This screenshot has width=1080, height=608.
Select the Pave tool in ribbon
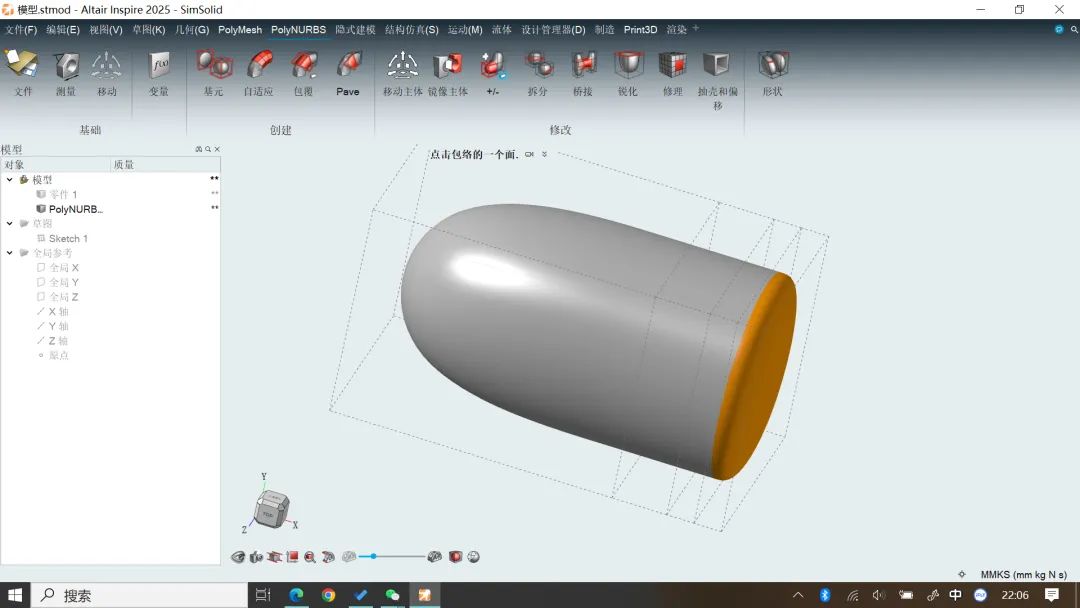pyautogui.click(x=348, y=67)
